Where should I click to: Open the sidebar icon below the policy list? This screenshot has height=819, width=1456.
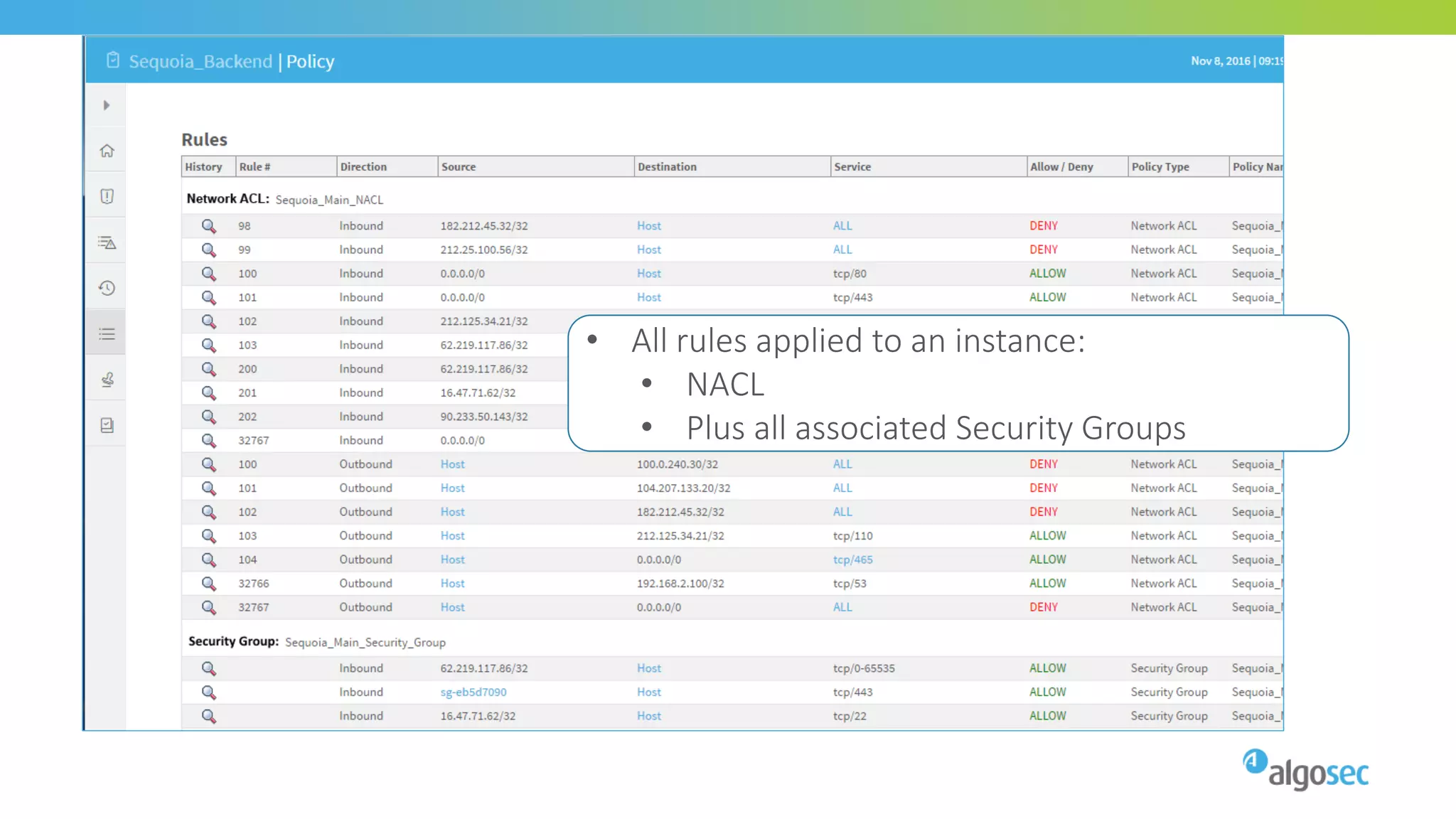click(x=107, y=380)
